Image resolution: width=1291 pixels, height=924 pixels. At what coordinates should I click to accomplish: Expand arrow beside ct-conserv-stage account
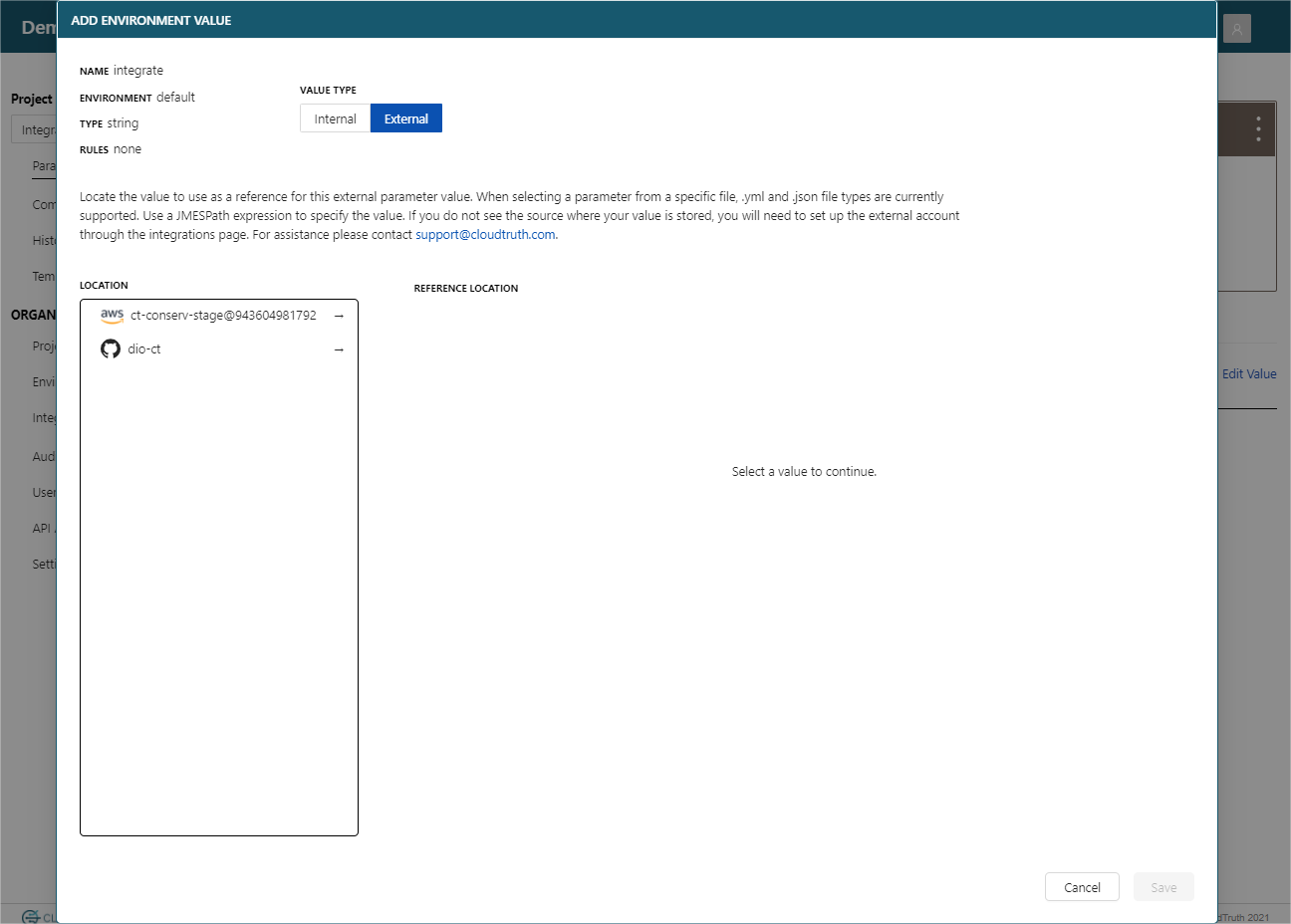point(339,316)
